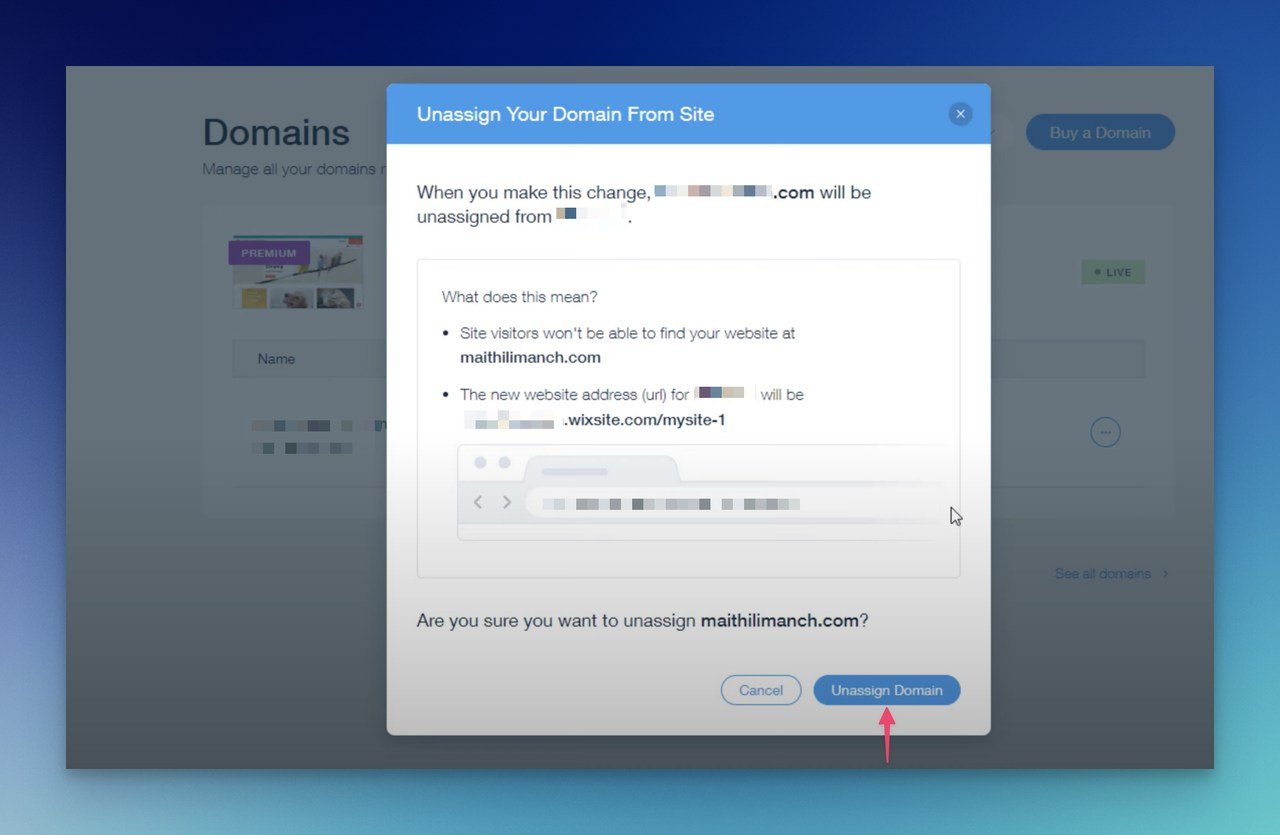Click the premium site thumbnail preview
Viewport: 1280px width, 835px height.
[298, 273]
